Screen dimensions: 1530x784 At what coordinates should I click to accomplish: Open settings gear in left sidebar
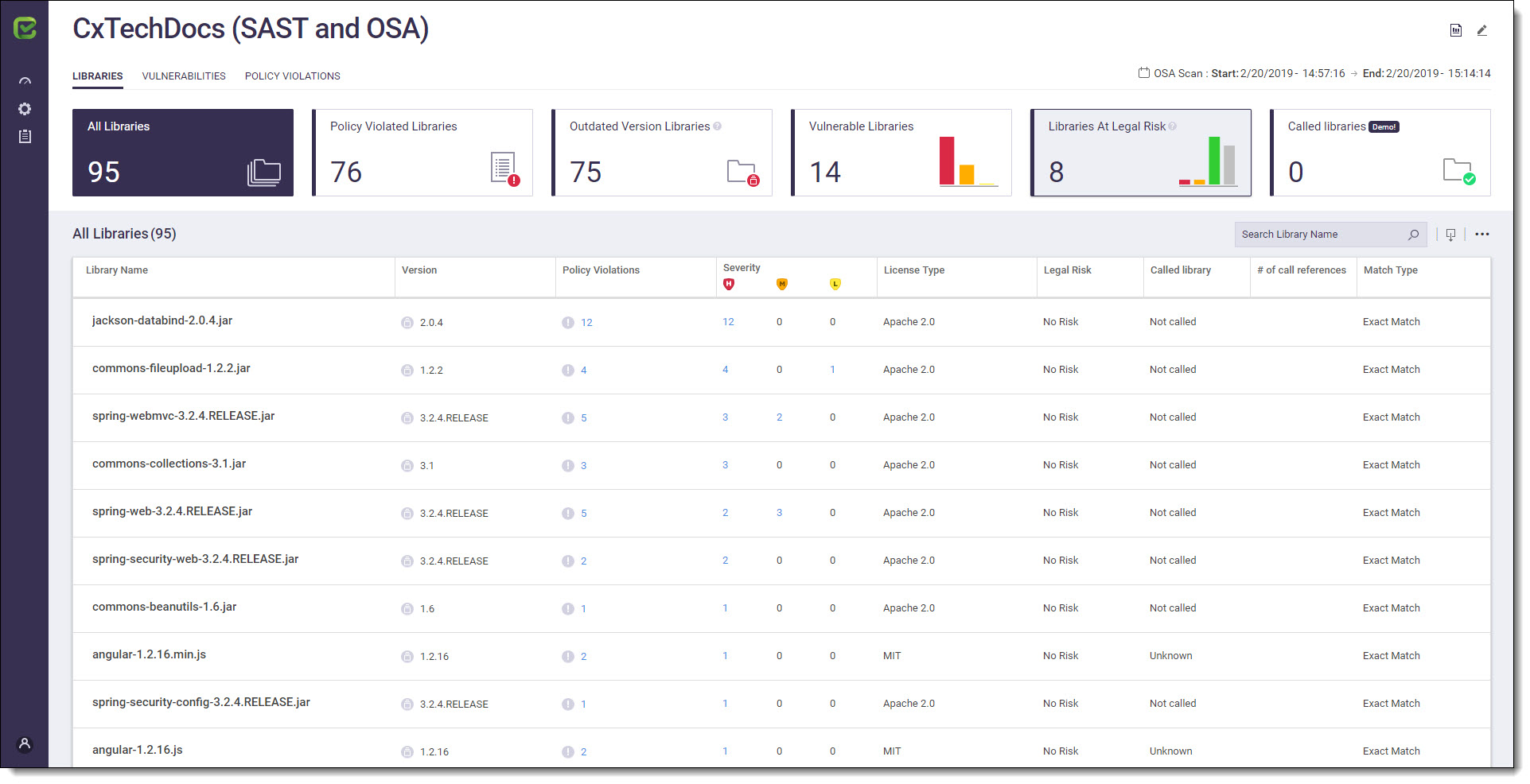[x=25, y=109]
